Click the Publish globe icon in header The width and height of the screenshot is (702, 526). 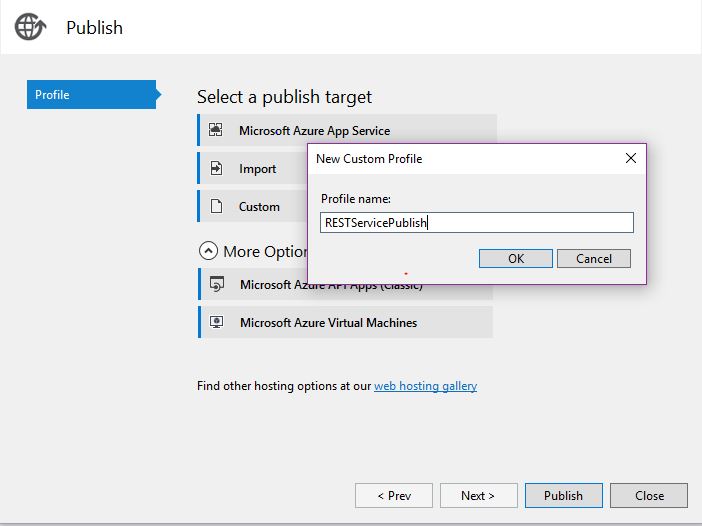coord(30,28)
